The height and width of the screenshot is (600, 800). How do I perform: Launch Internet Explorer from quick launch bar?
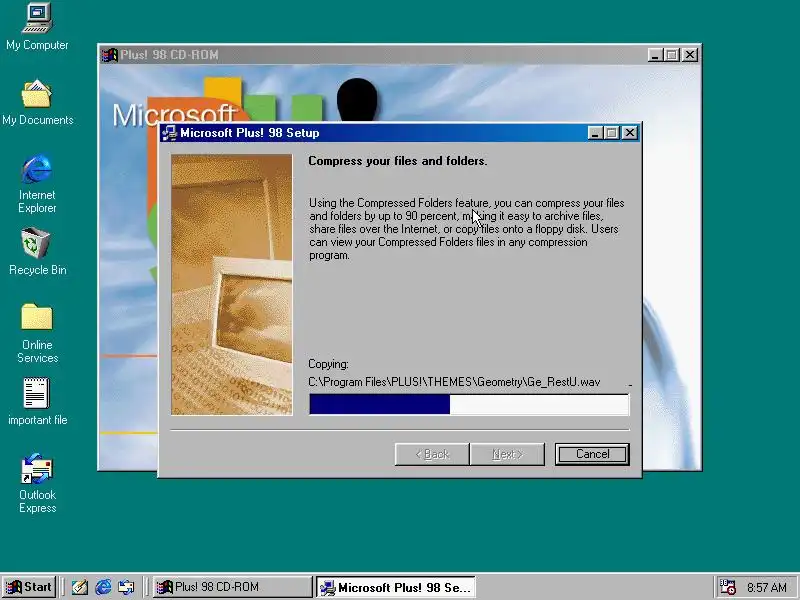103,587
